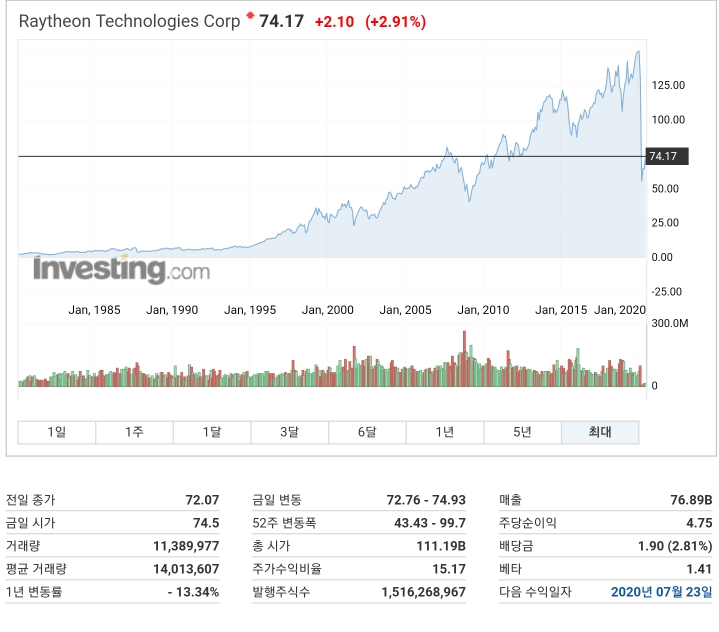Click the Jan, 1985 axis label
This screenshot has height=632, width=719.
coord(94,310)
